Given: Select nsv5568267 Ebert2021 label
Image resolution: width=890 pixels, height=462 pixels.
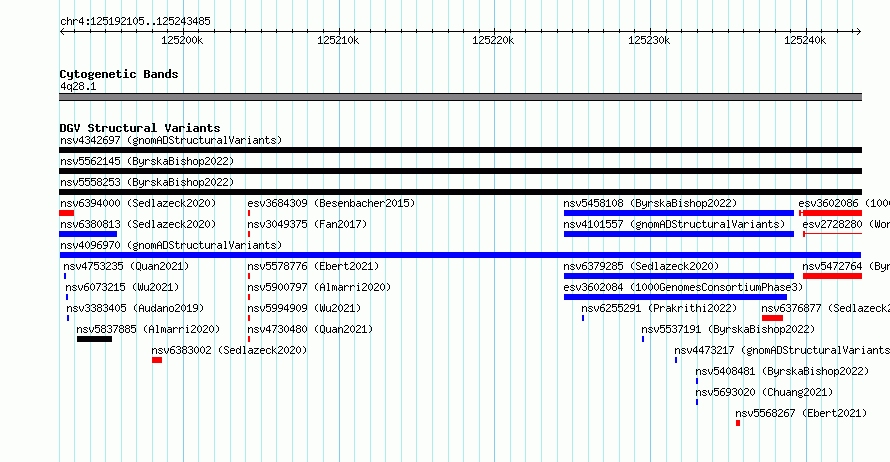Looking at the screenshot, I should point(801,413).
